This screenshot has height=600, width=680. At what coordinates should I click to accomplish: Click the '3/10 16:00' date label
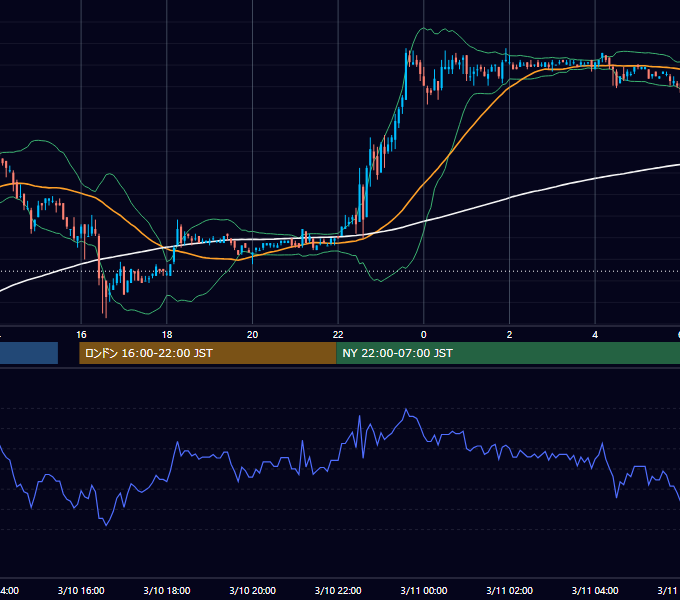pyautogui.click(x=81, y=590)
